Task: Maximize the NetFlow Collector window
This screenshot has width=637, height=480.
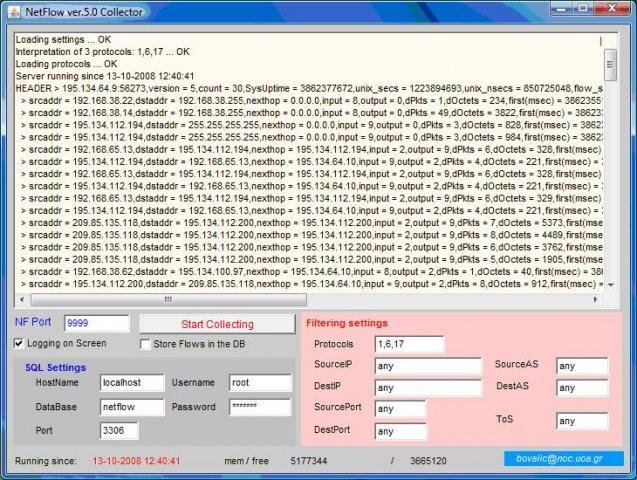Action: [x=583, y=9]
